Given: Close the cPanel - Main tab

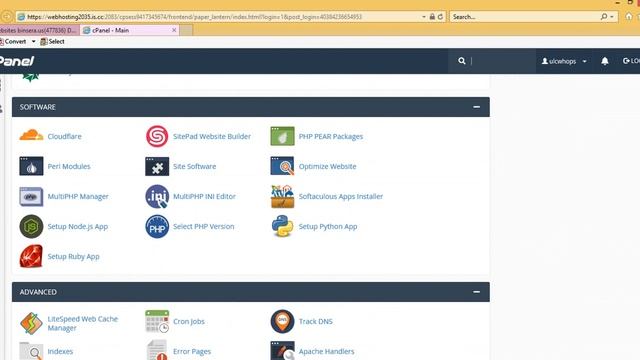Looking at the screenshot, I should [x=174, y=30].
